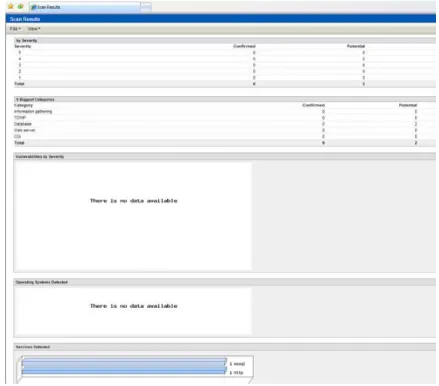The height and width of the screenshot is (386, 439).
Task: Click Potential header in categories table
Action: point(408,105)
